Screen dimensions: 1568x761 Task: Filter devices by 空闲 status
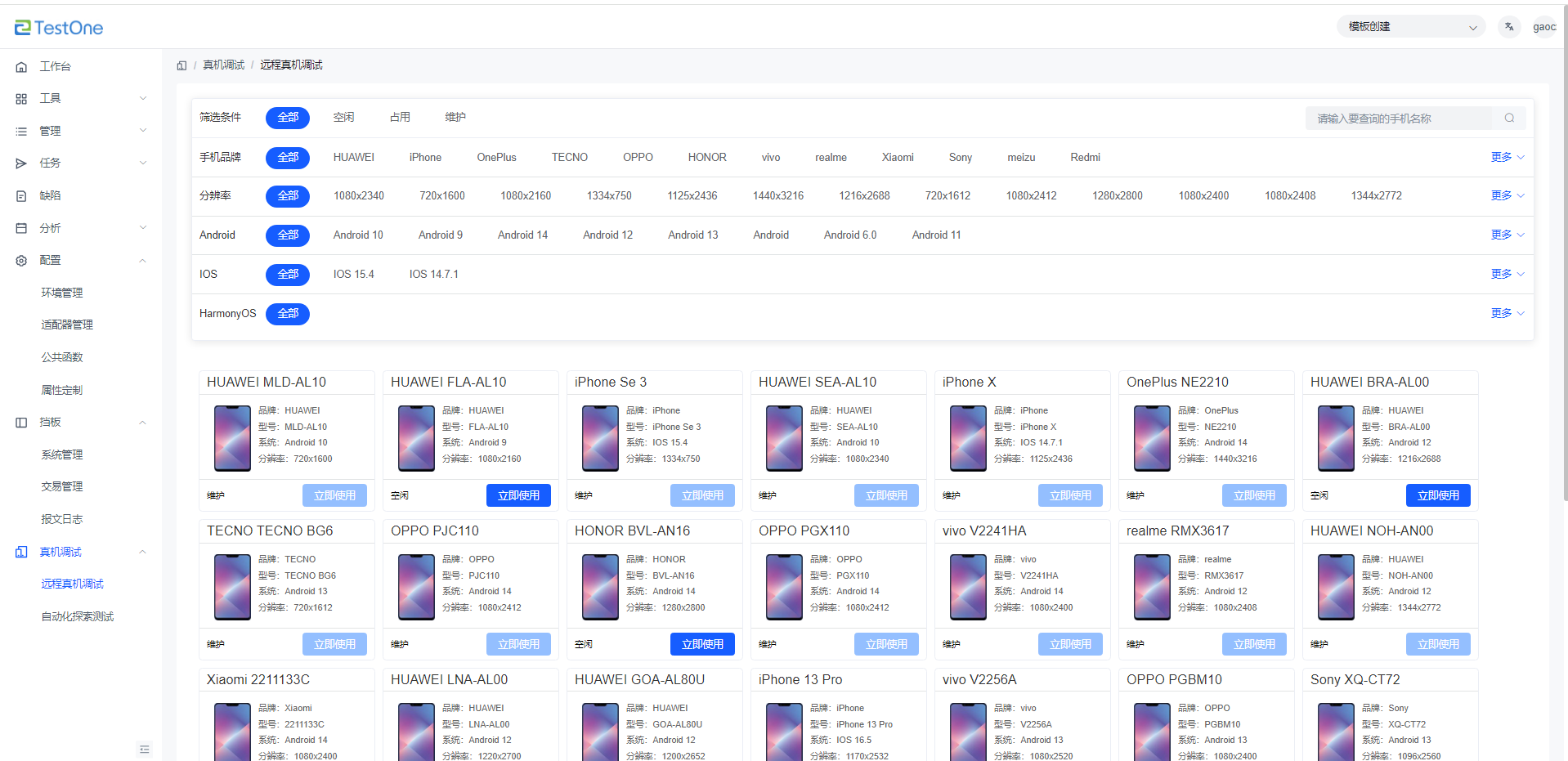point(343,118)
